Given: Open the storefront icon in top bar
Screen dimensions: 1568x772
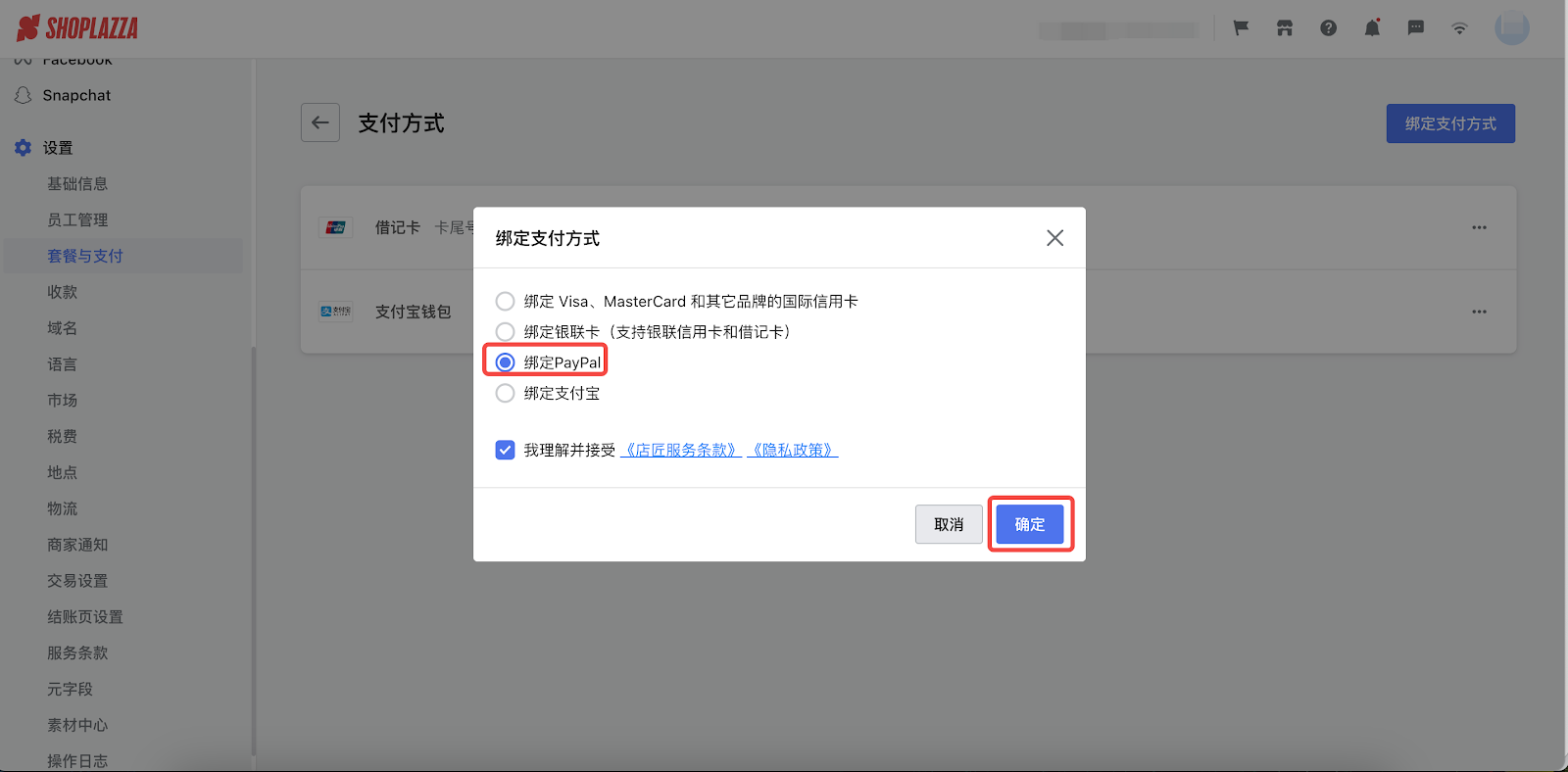Looking at the screenshot, I should 1285,28.
